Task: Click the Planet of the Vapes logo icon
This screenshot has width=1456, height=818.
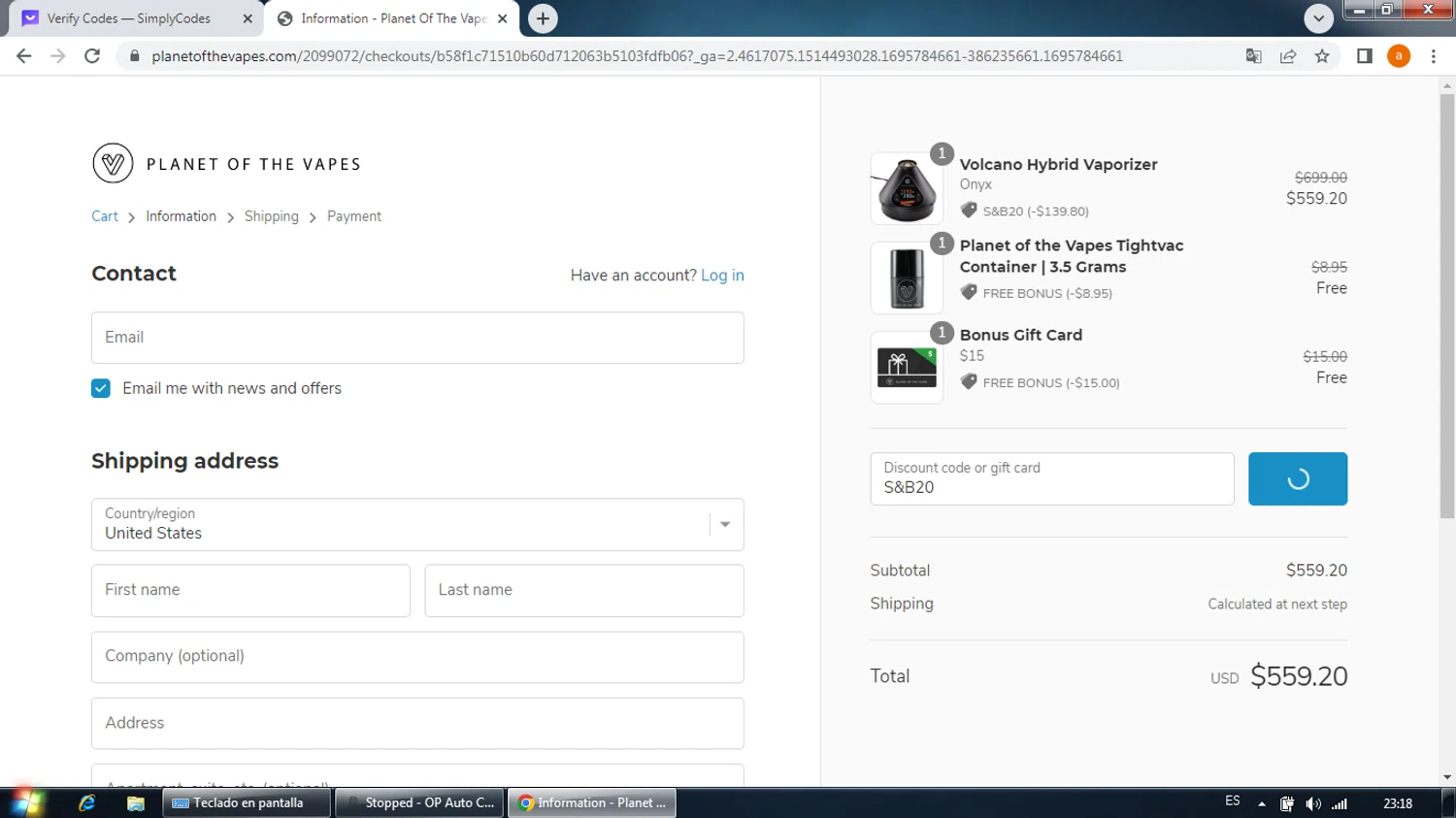Action: point(113,163)
